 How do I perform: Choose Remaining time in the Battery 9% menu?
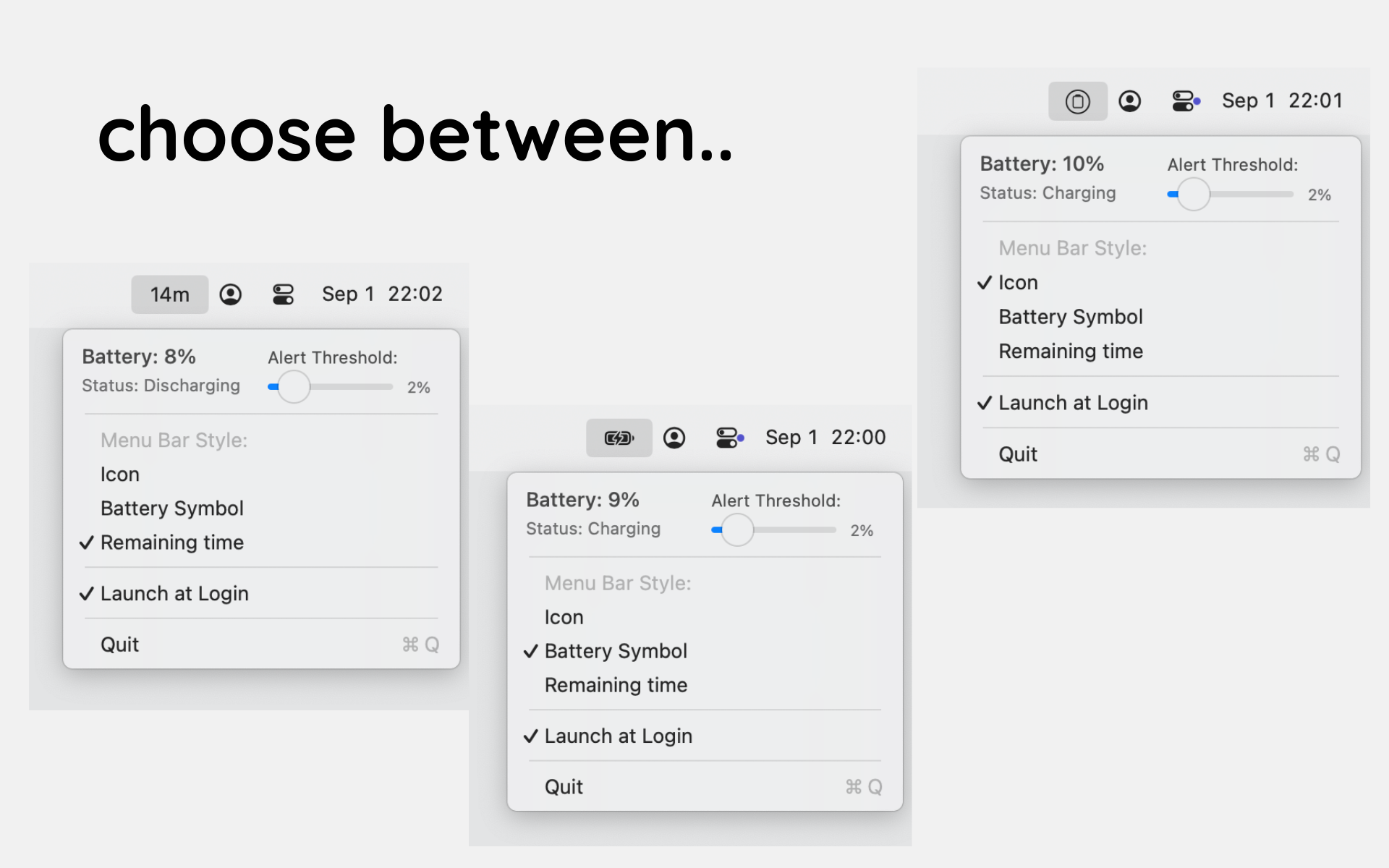click(616, 685)
